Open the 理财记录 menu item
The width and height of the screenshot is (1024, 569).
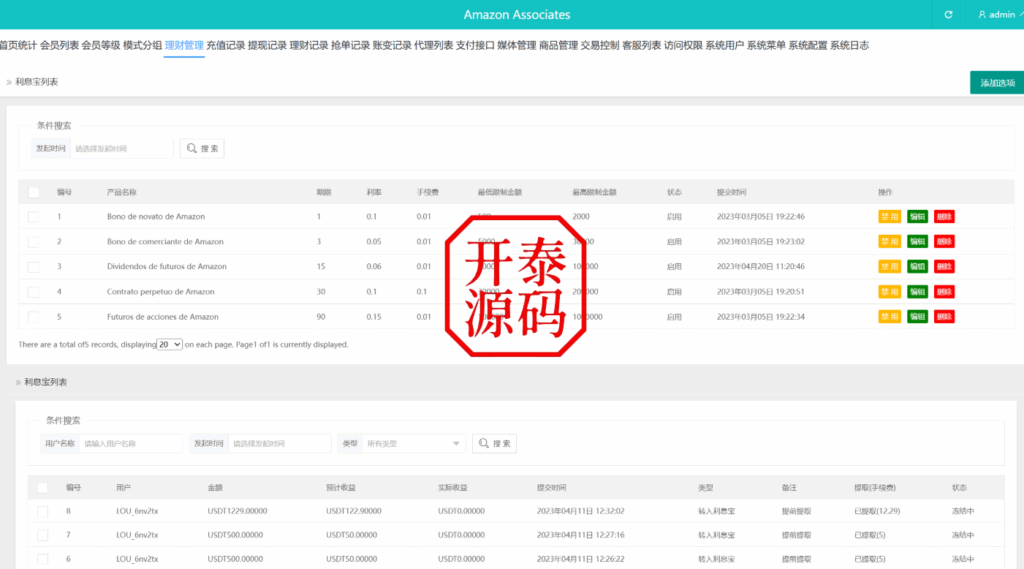[x=309, y=45]
